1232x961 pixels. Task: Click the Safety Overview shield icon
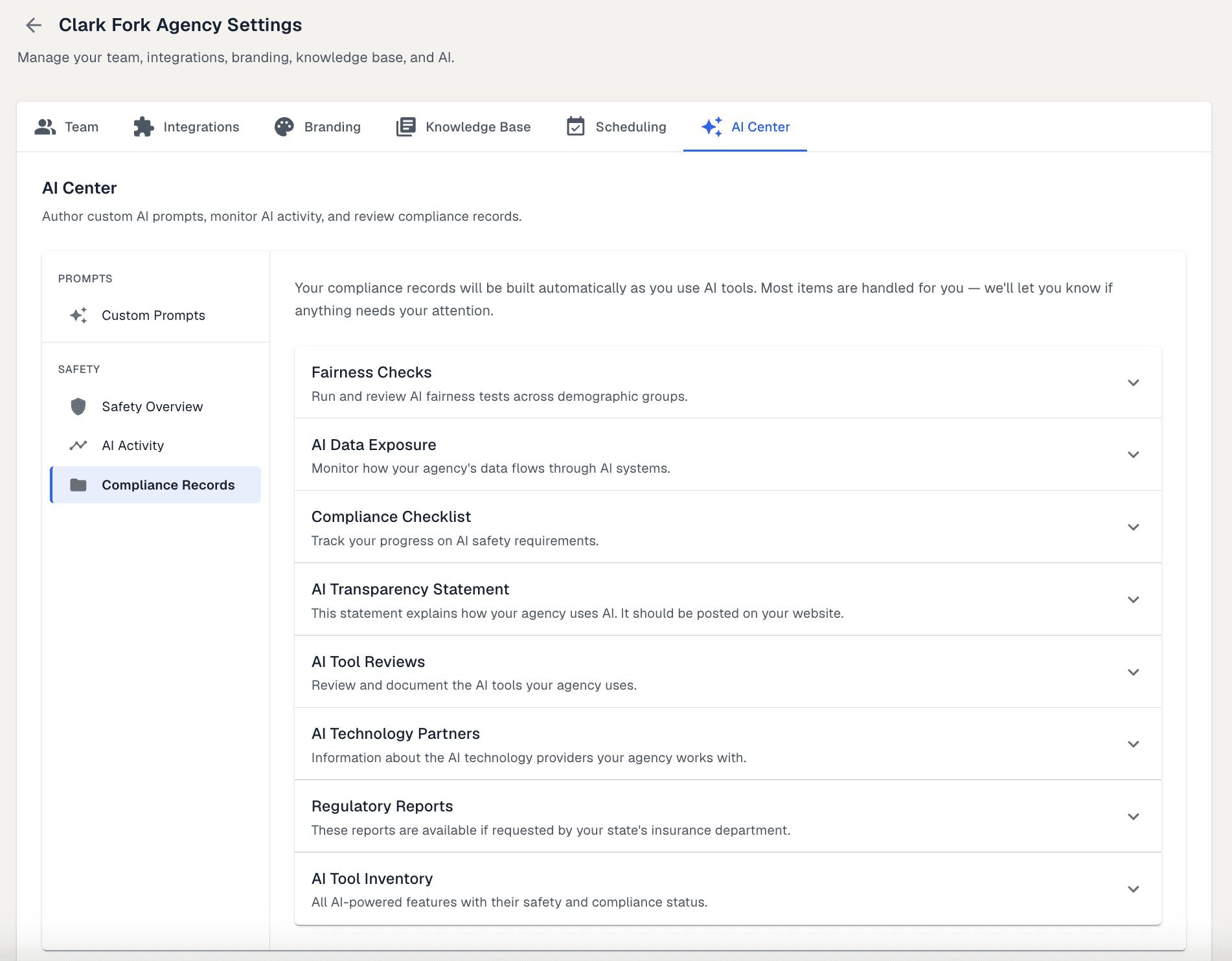(x=78, y=407)
